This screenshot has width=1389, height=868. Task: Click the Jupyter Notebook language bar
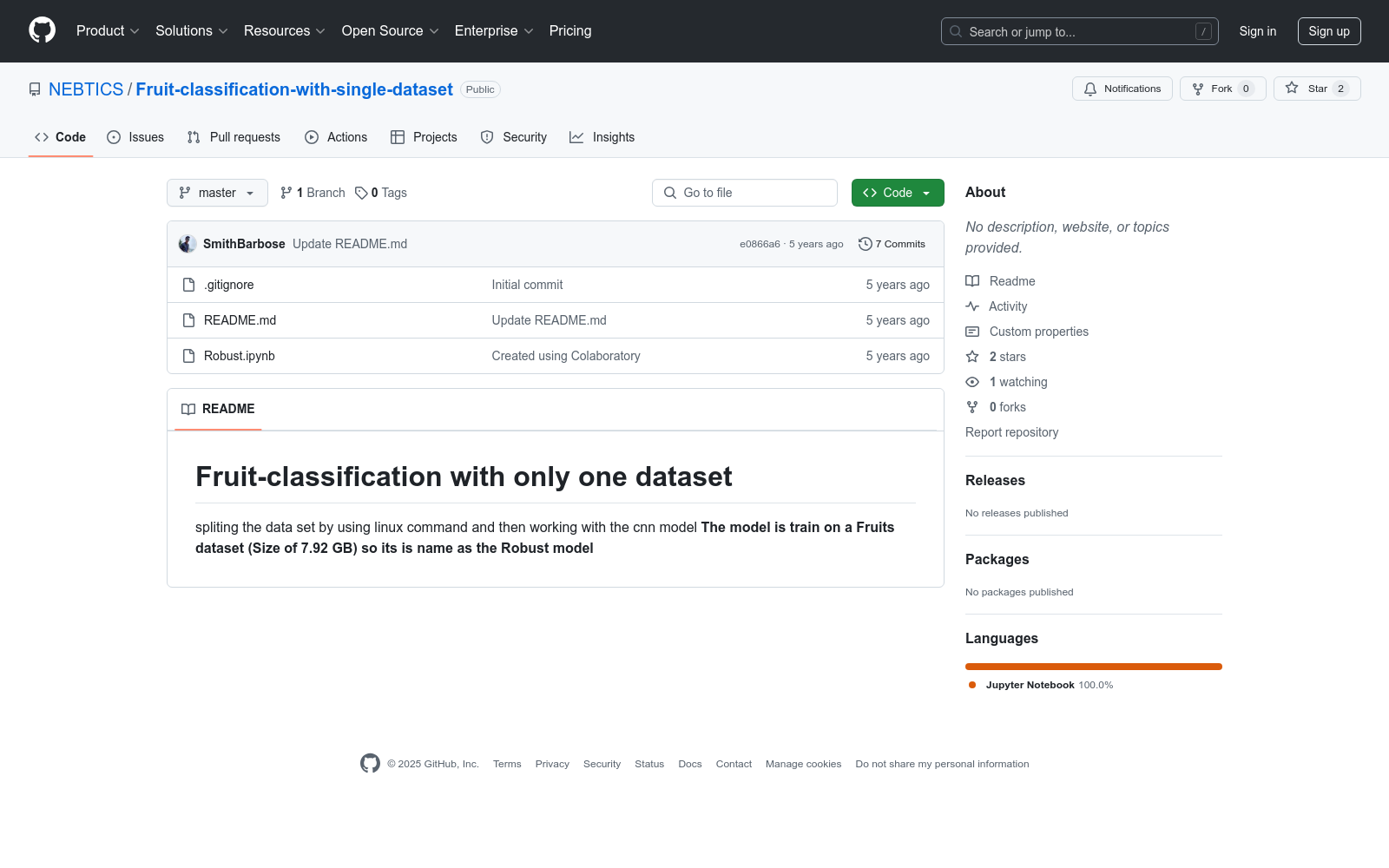tap(1094, 667)
